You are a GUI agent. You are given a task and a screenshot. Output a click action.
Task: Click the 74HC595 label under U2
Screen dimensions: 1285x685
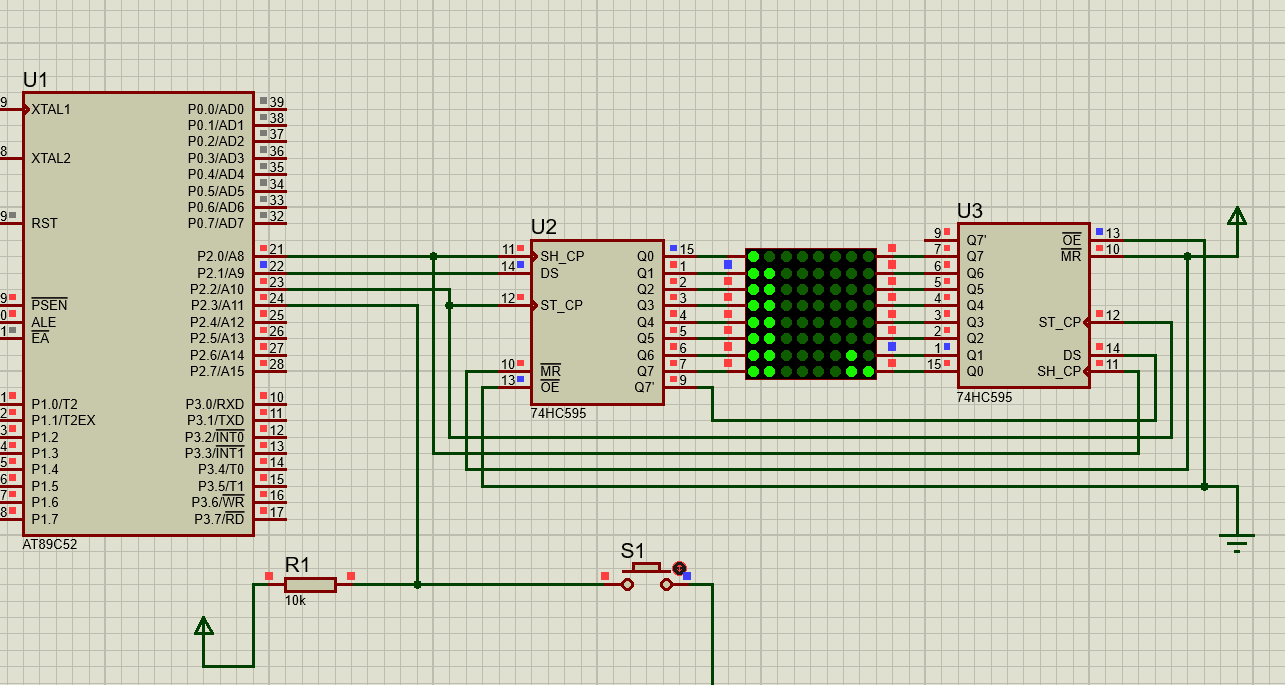pos(558,413)
